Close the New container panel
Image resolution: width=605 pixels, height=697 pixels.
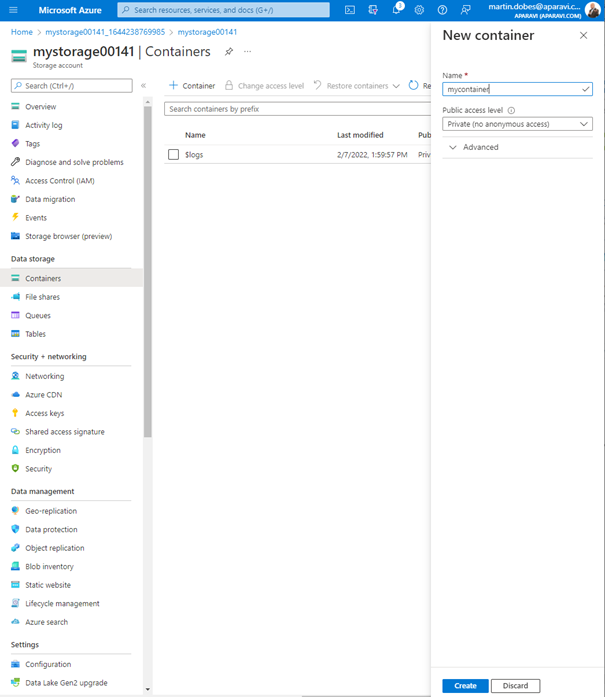pos(584,36)
